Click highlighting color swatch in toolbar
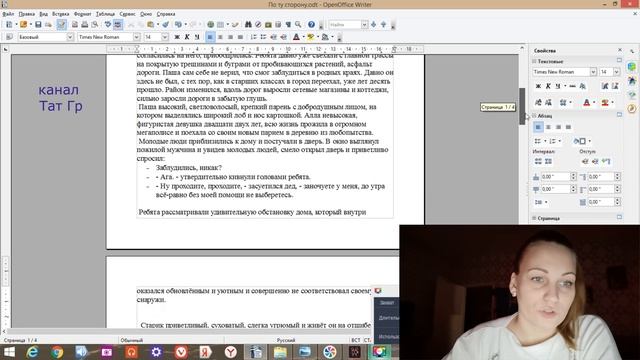Screen dimensions: 640x360 pyautogui.click(x=311, y=37)
